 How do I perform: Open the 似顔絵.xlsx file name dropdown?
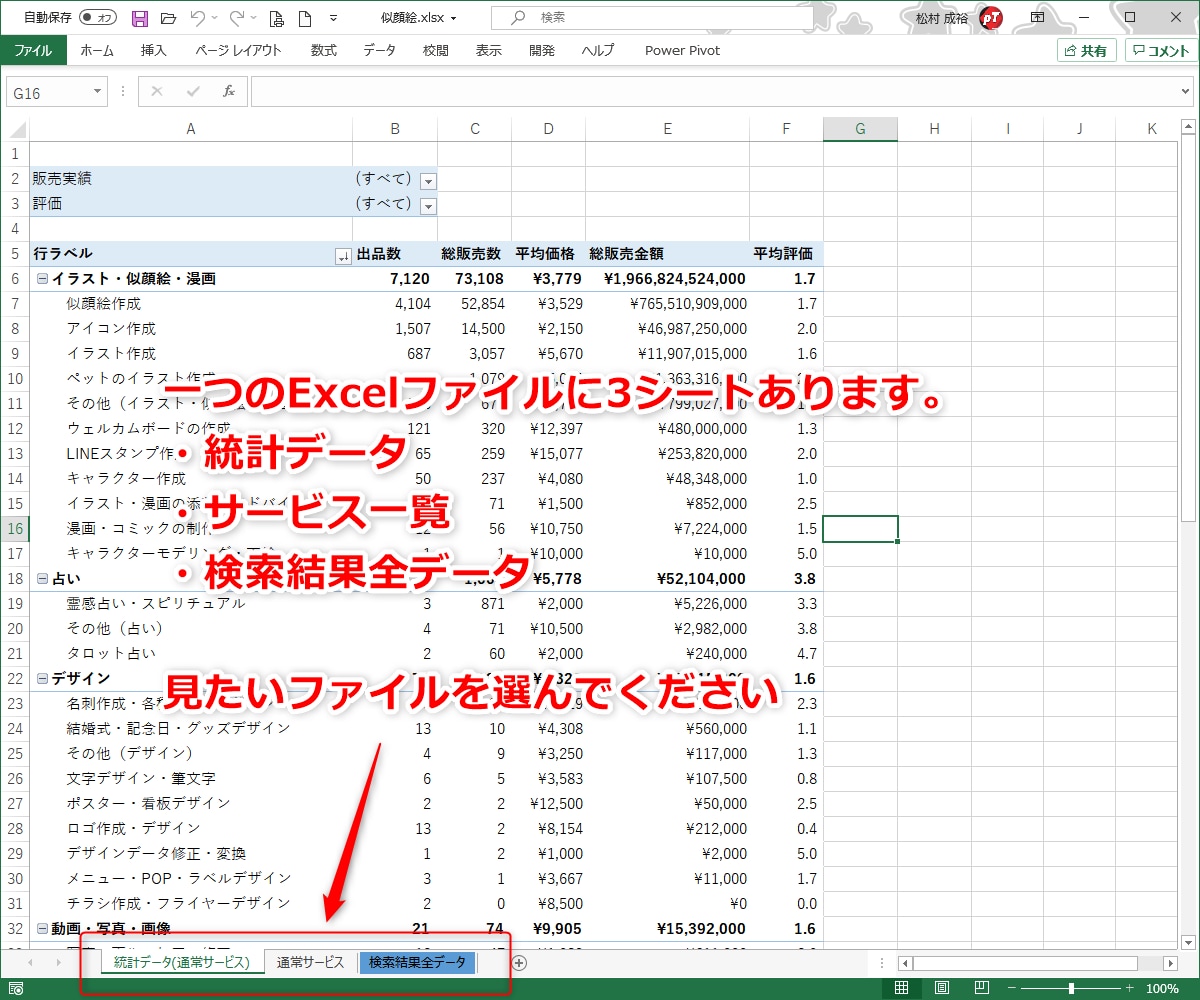coord(454,18)
